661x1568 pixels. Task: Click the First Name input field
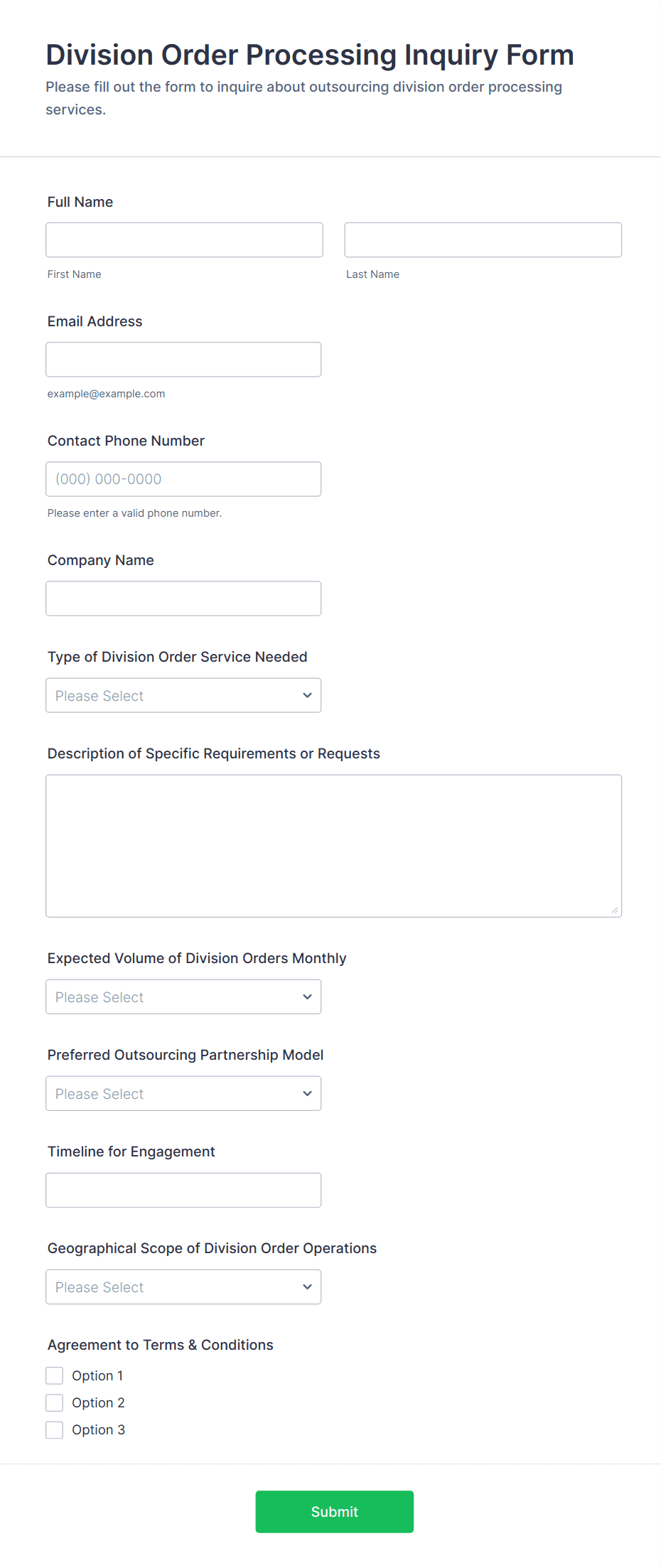point(184,240)
